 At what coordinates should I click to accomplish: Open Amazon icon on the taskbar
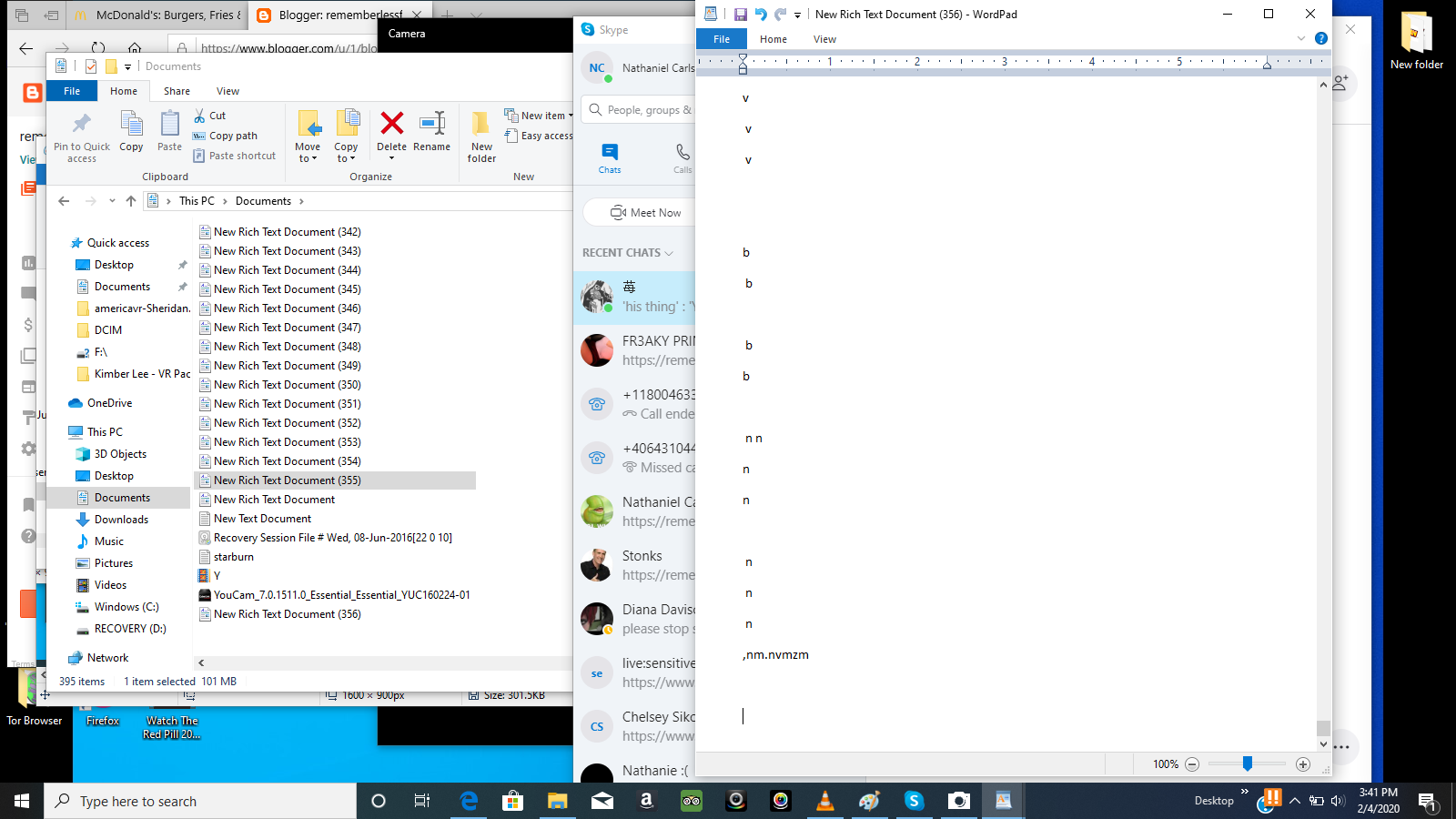click(x=647, y=801)
